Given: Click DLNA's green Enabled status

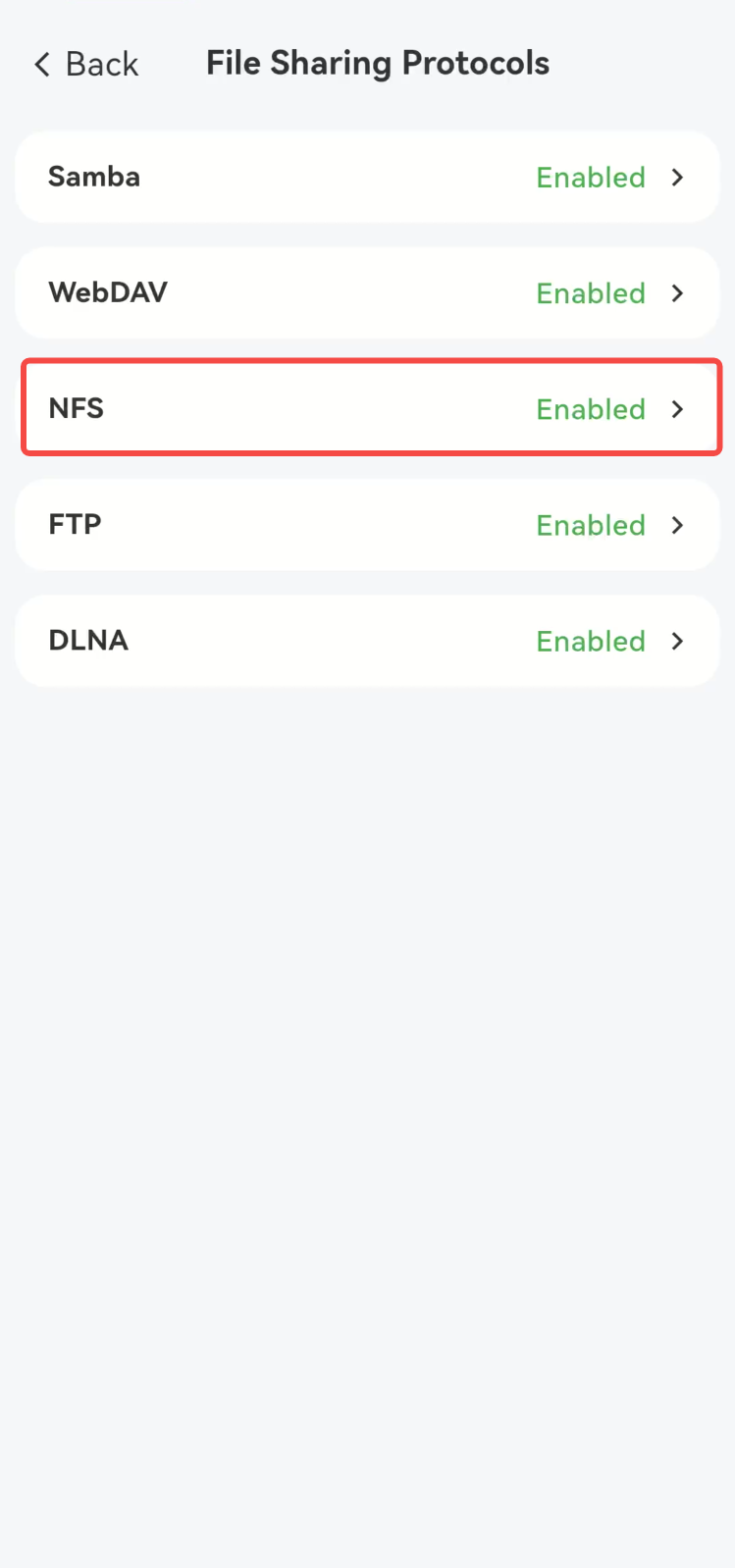Looking at the screenshot, I should point(591,641).
